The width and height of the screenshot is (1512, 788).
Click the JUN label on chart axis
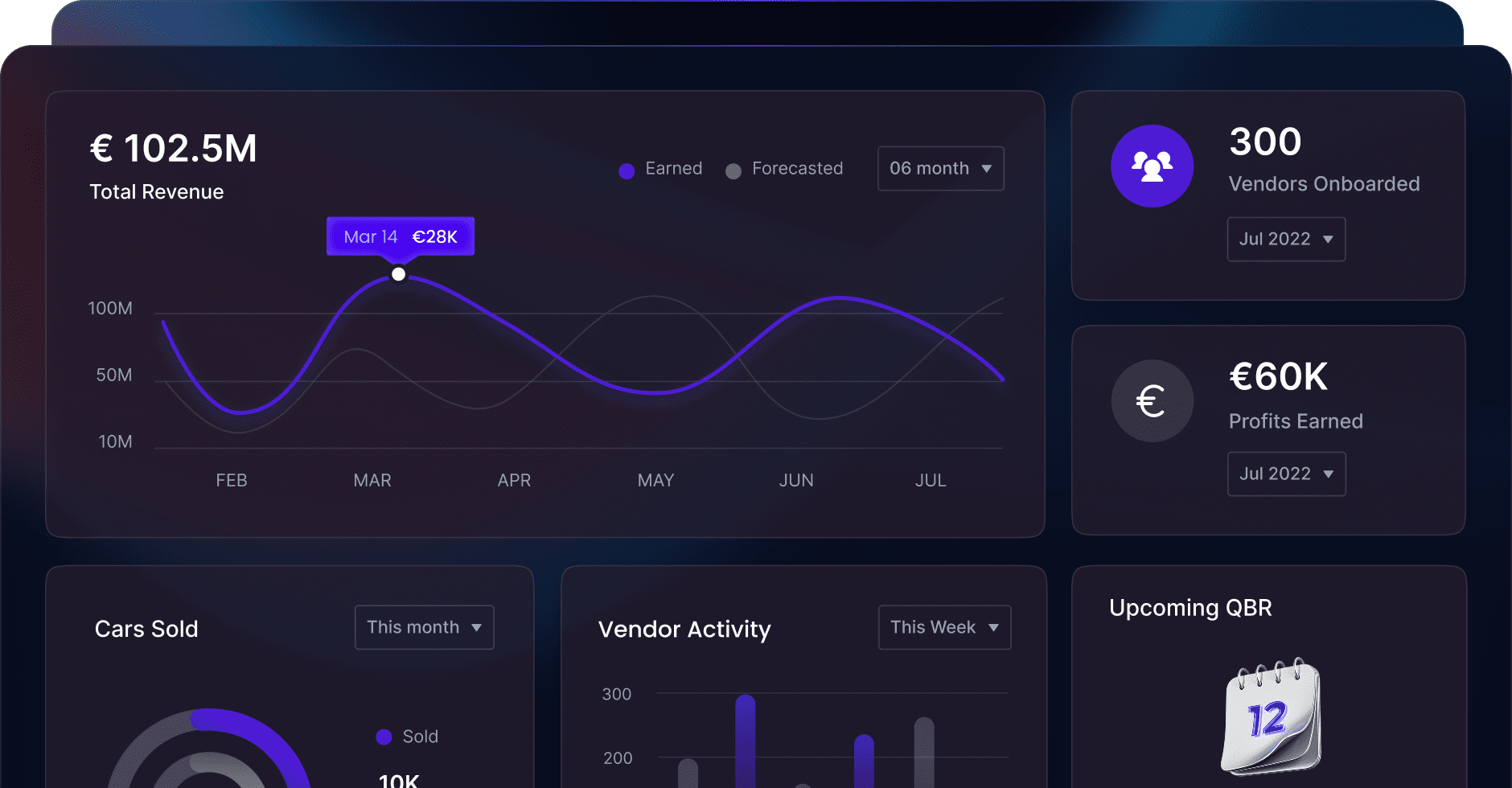click(795, 481)
